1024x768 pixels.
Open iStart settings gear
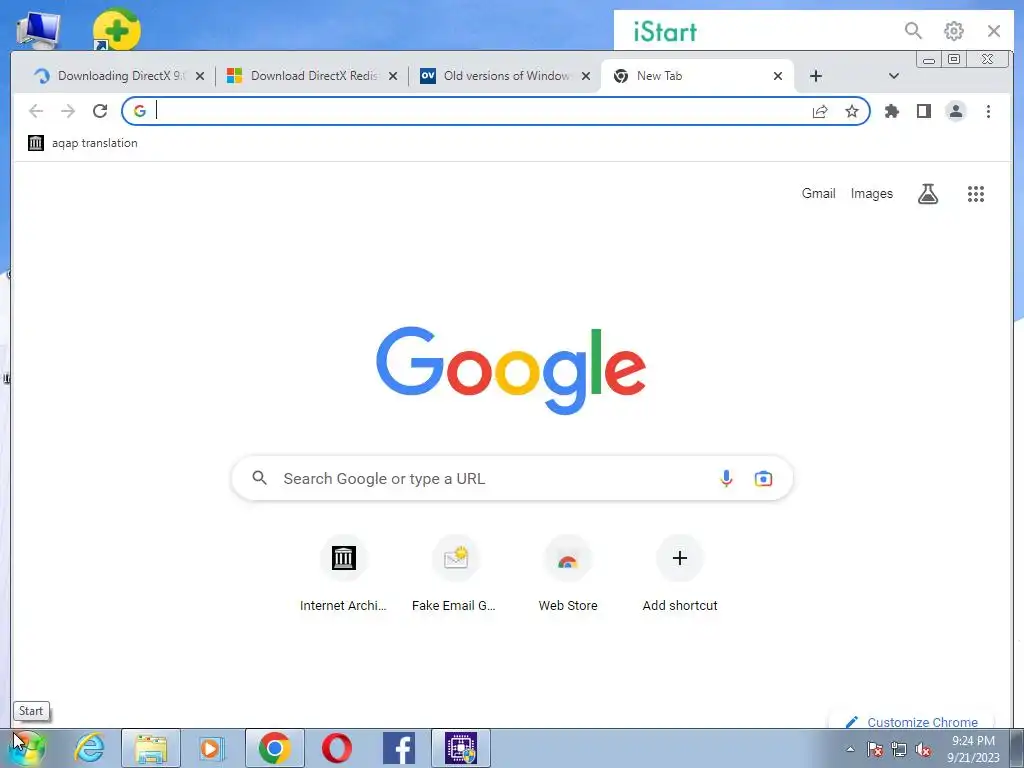(x=953, y=31)
